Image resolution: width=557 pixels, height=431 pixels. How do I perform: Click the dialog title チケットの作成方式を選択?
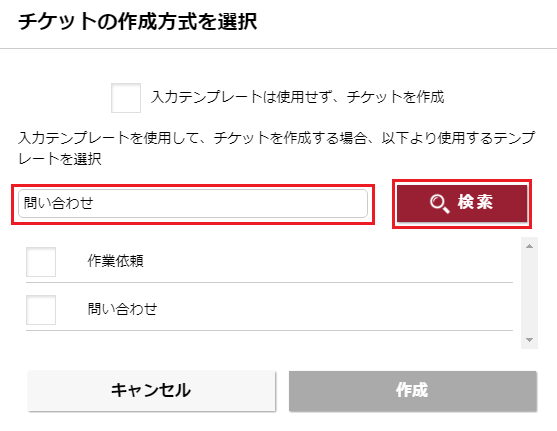[x=137, y=21]
